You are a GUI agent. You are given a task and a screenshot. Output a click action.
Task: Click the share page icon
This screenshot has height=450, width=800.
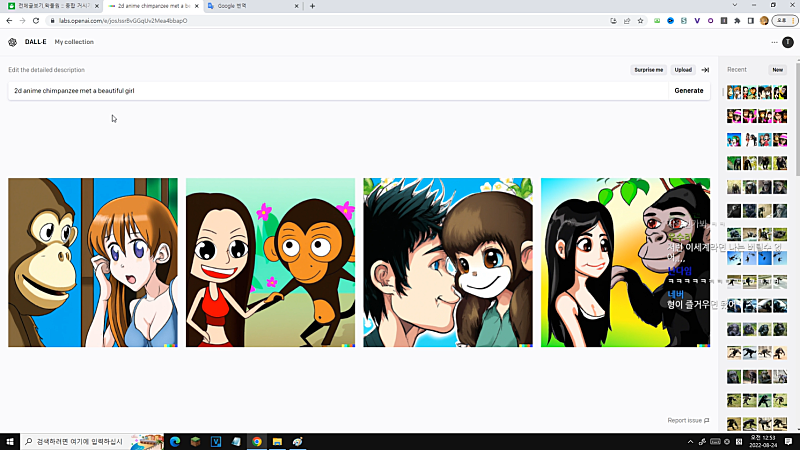pos(627,21)
